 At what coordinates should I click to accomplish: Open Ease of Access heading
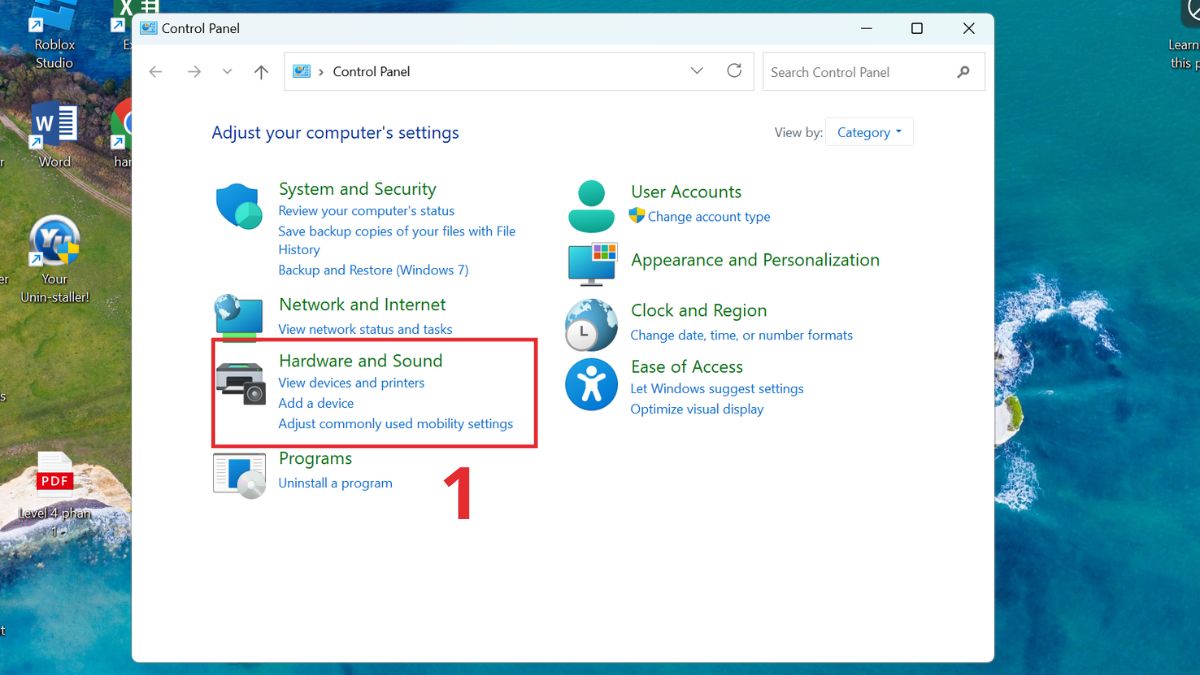[687, 367]
